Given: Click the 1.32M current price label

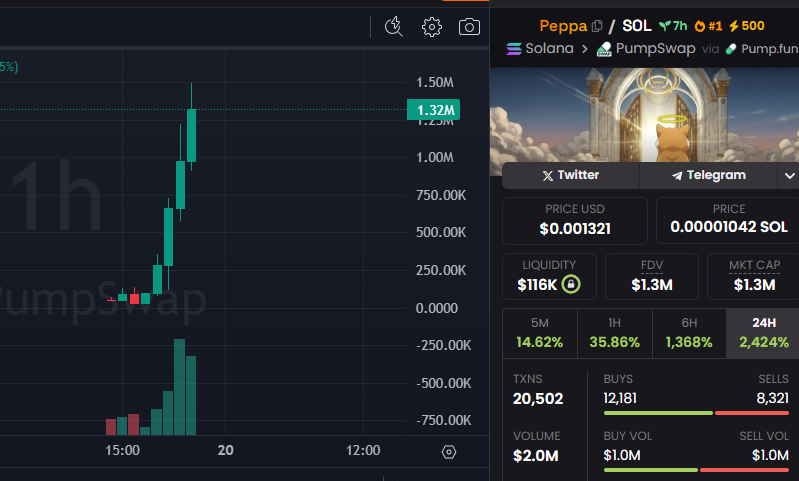Looking at the screenshot, I should [434, 110].
